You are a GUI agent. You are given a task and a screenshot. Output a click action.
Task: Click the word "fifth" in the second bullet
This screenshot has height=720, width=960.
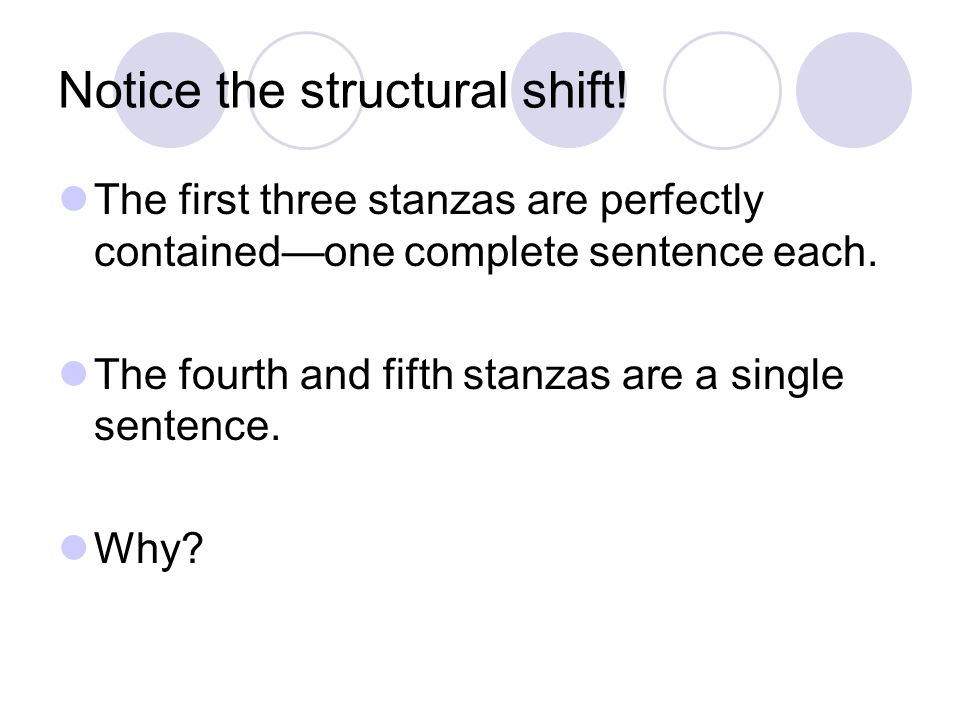418,374
